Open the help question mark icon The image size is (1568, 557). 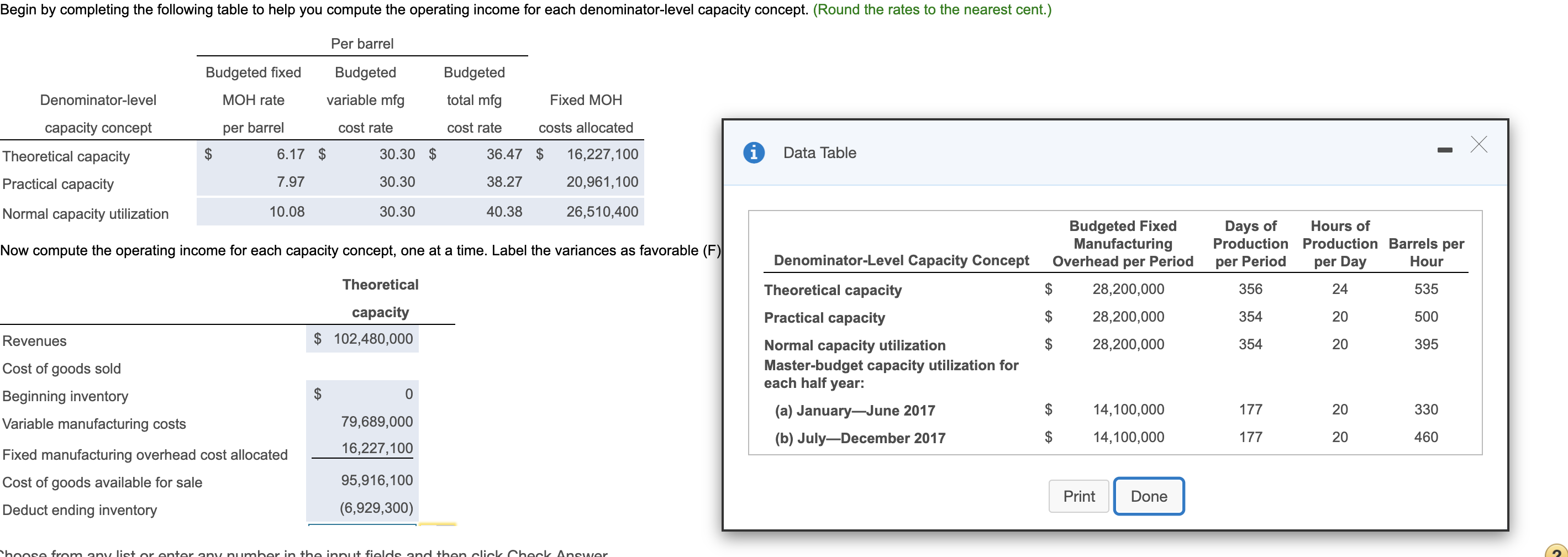[x=1557, y=551]
